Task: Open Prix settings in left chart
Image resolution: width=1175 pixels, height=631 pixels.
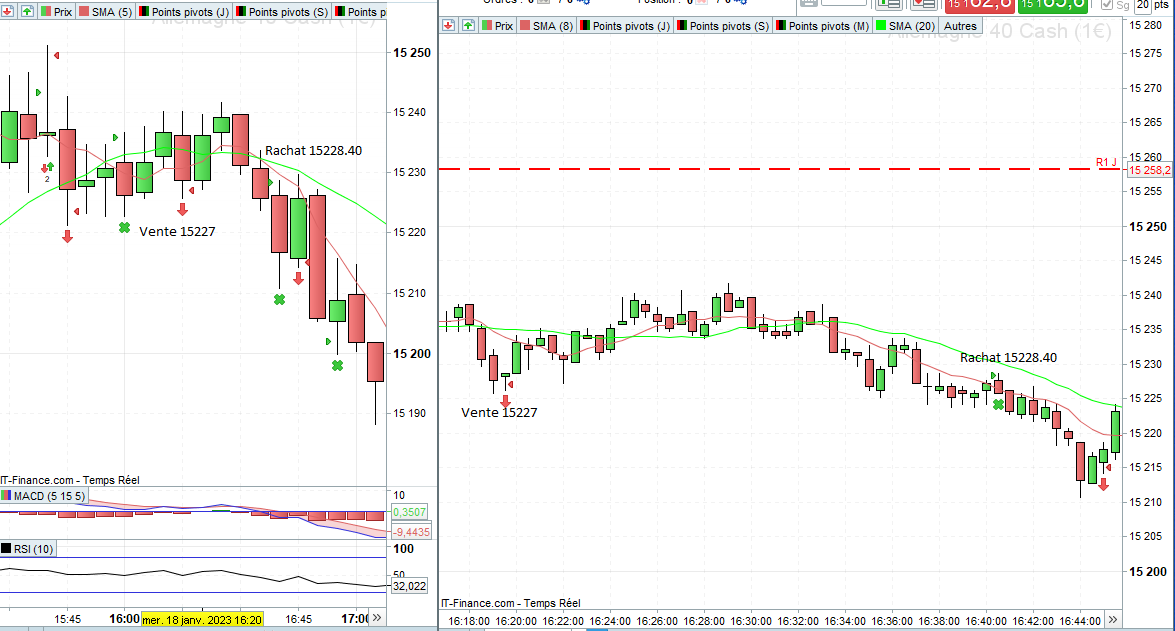Action: pos(56,11)
